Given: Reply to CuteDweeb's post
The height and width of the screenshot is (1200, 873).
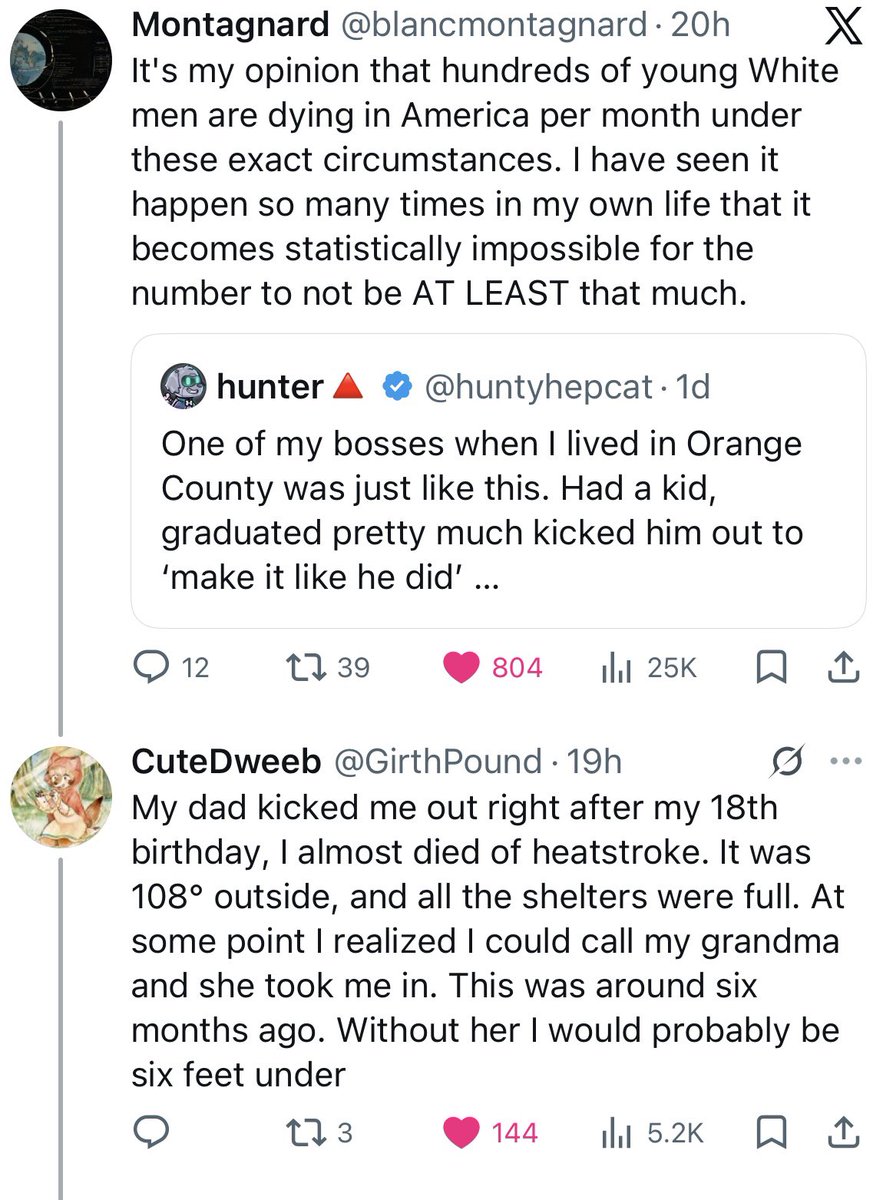Looking at the screenshot, I should pyautogui.click(x=153, y=1132).
